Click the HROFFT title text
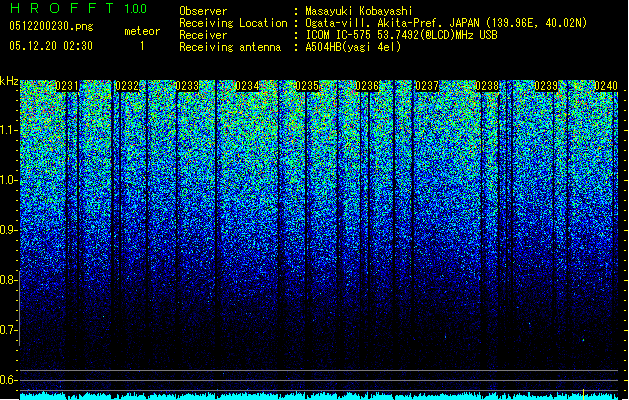Image resolution: width=629 pixels, height=400 pixels. [61, 8]
